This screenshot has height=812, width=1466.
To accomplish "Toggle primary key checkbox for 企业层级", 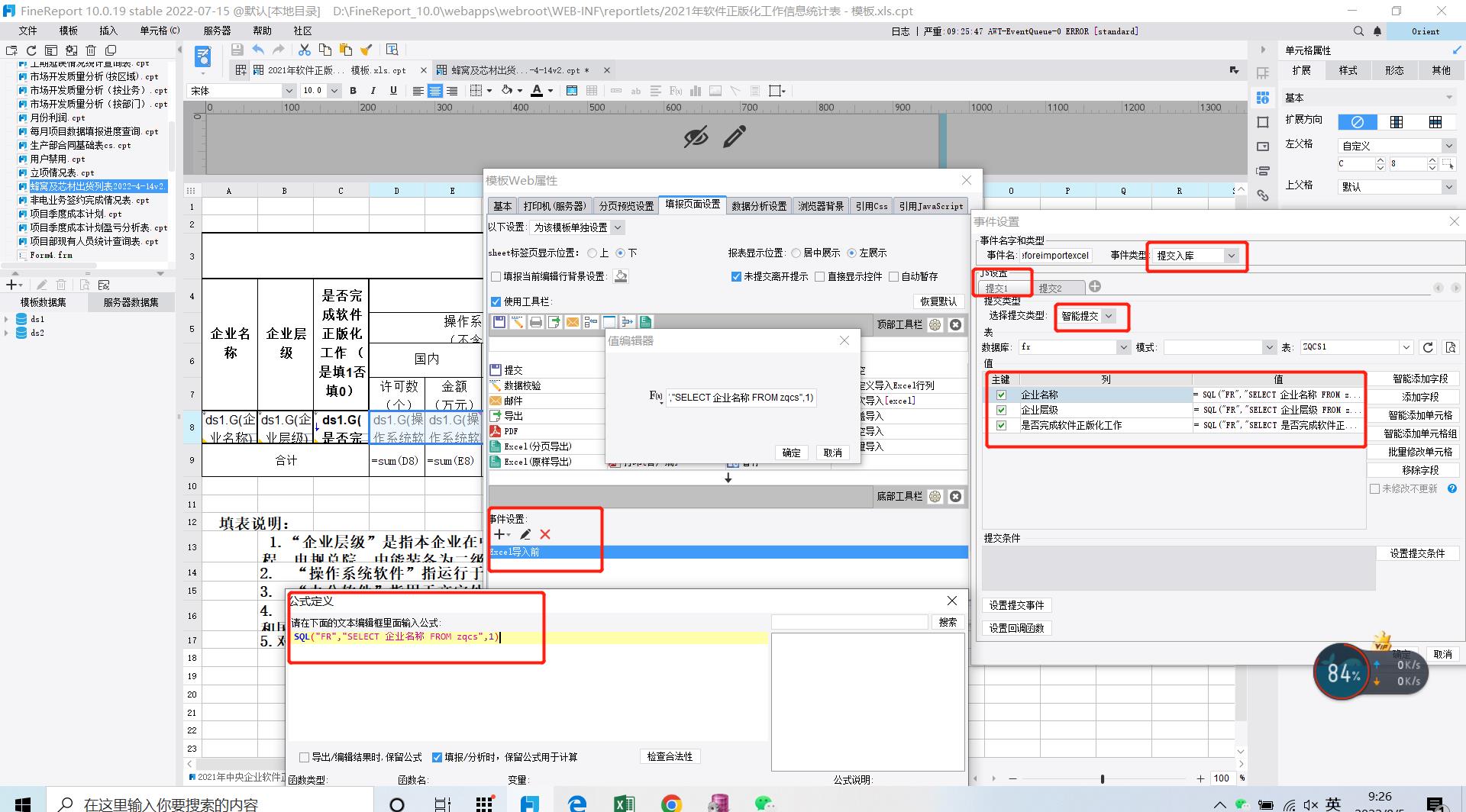I will [1001, 410].
